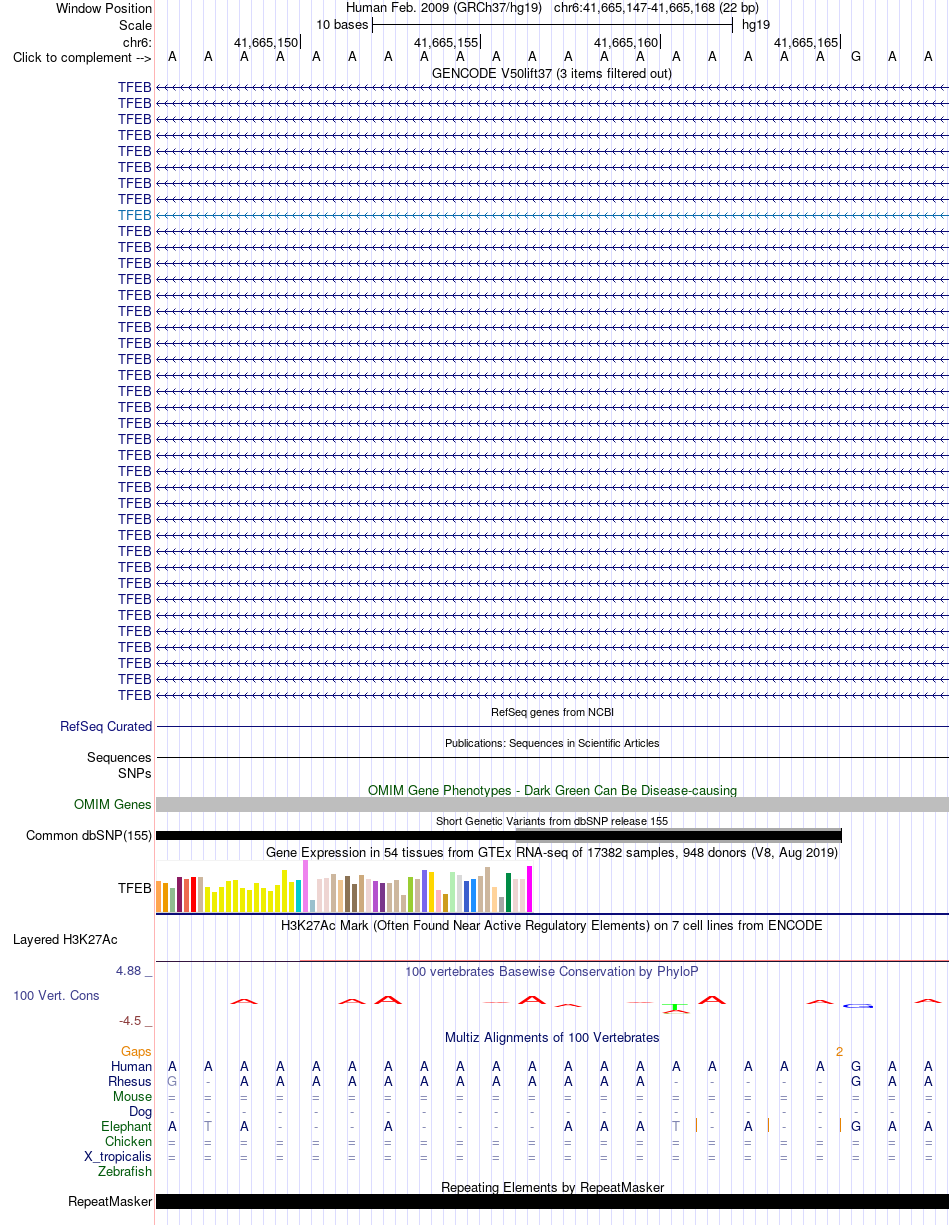Screen dimensions: 950x1225
Task: Click the Window Position ruler label
Action: click(104, 9)
